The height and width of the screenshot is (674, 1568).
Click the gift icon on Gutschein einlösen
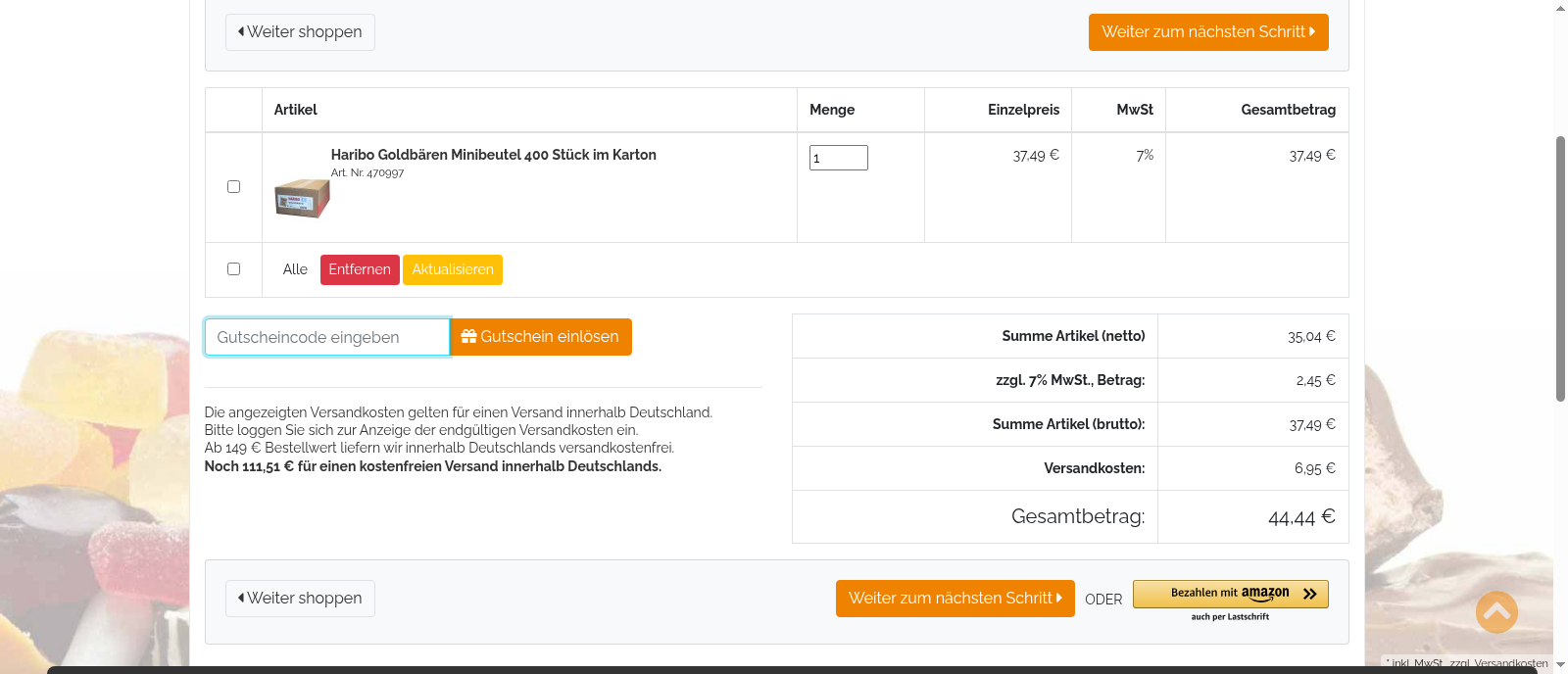pyautogui.click(x=468, y=337)
